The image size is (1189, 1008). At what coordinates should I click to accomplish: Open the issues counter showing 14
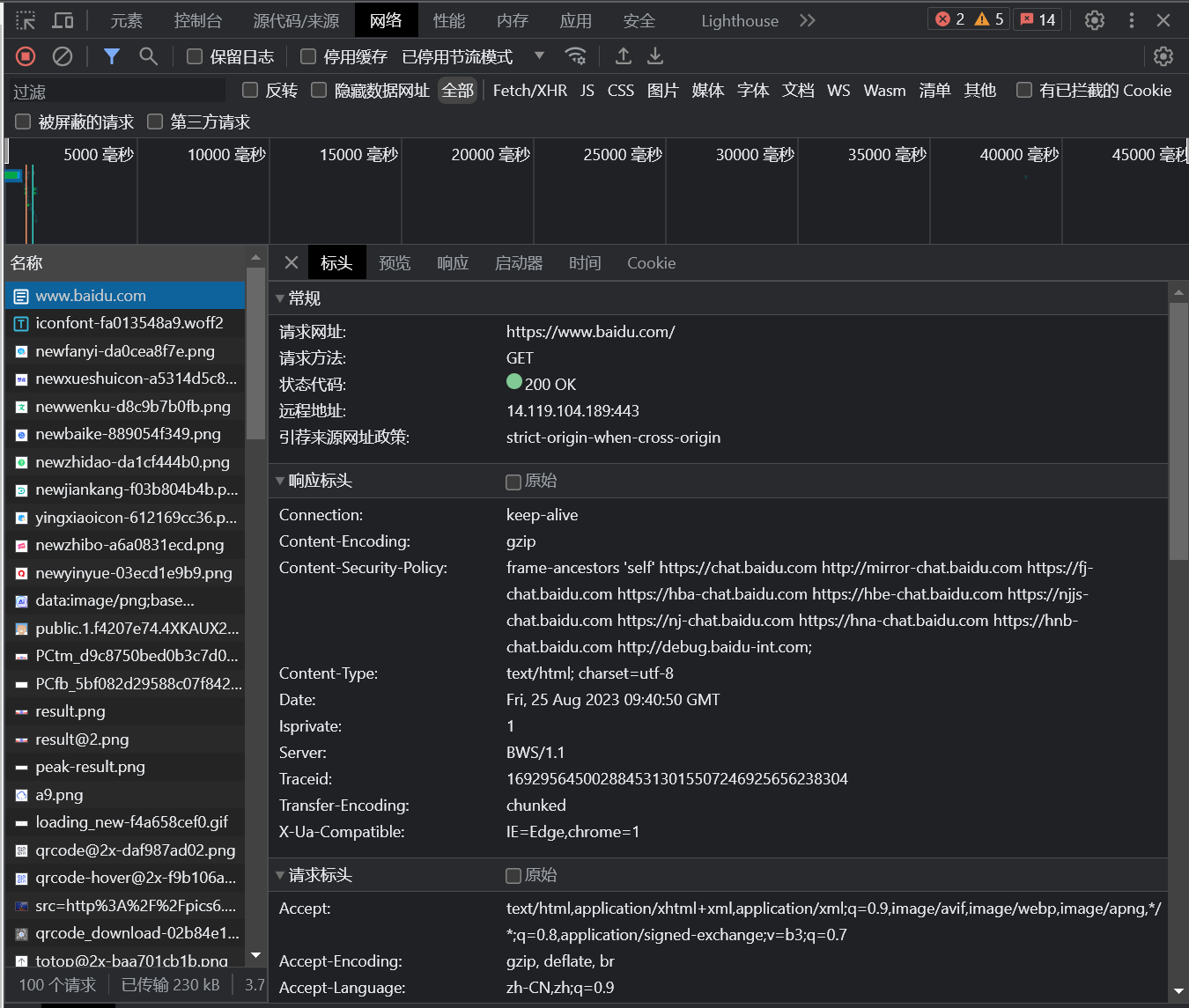pyautogui.click(x=1038, y=19)
